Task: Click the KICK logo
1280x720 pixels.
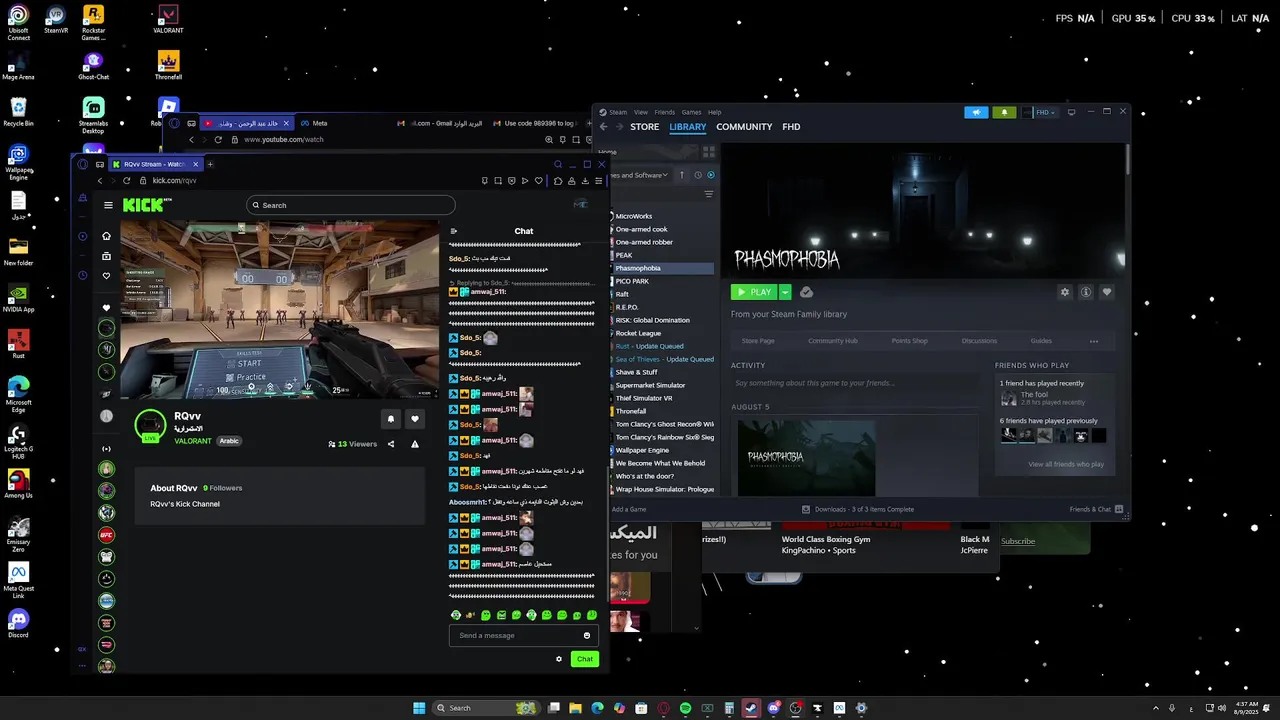Action: point(146,205)
